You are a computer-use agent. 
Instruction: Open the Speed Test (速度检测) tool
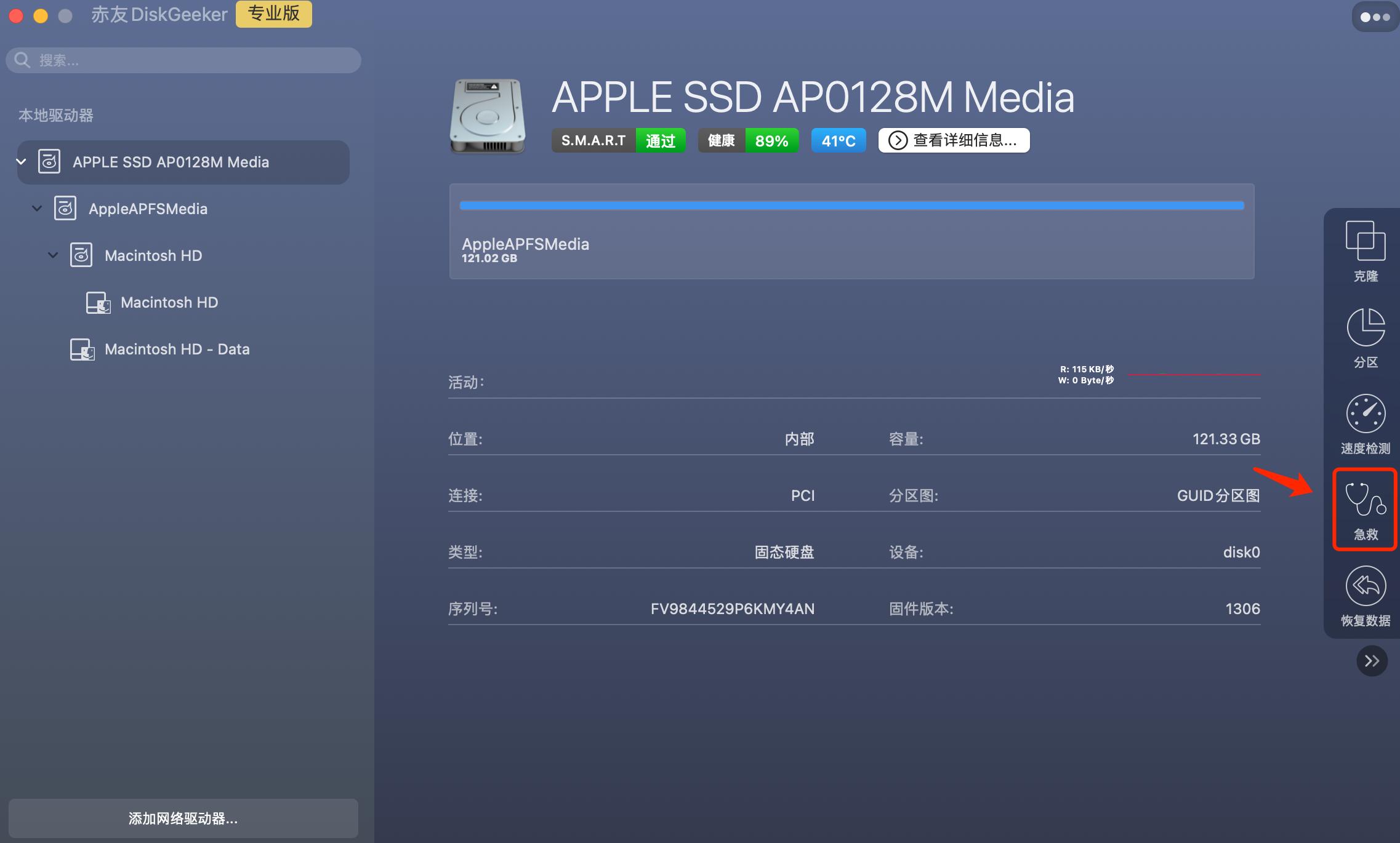coord(1366,424)
